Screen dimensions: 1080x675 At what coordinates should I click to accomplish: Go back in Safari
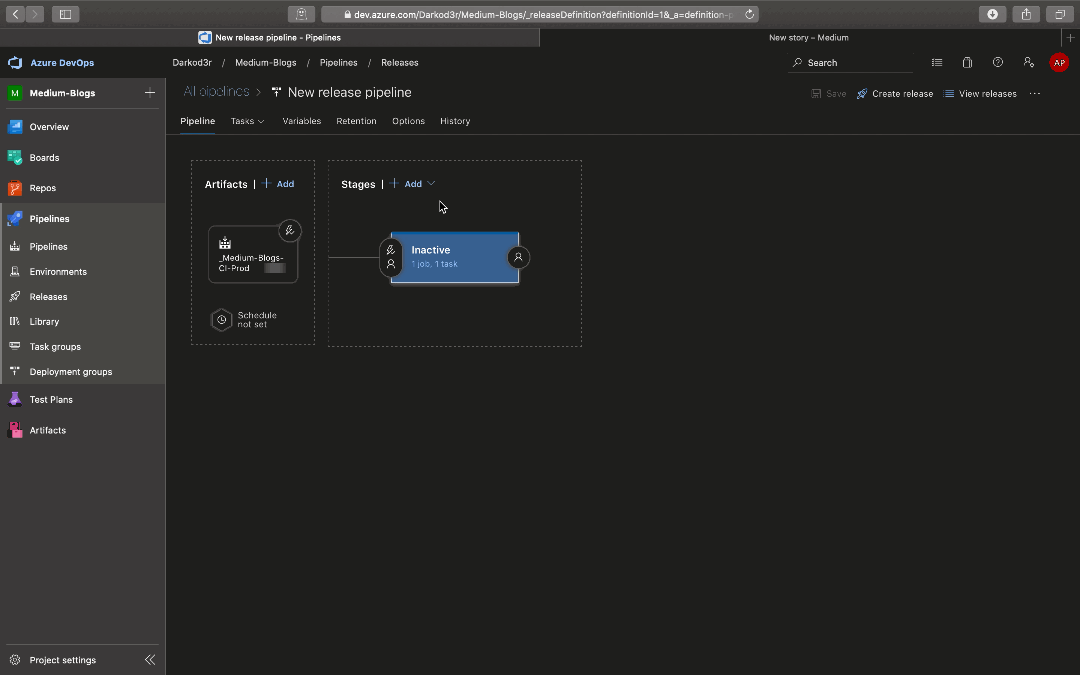15,14
